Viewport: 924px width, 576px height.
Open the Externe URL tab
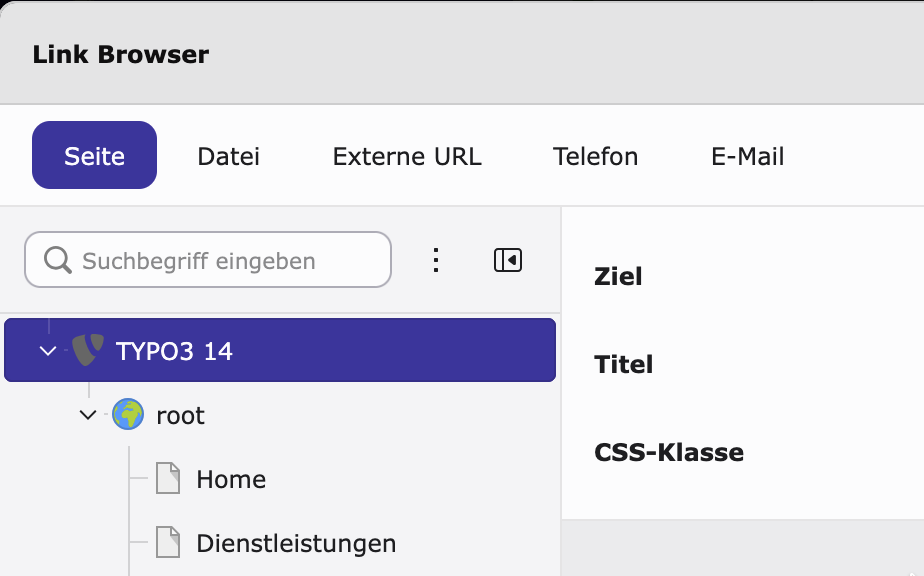[407, 156]
